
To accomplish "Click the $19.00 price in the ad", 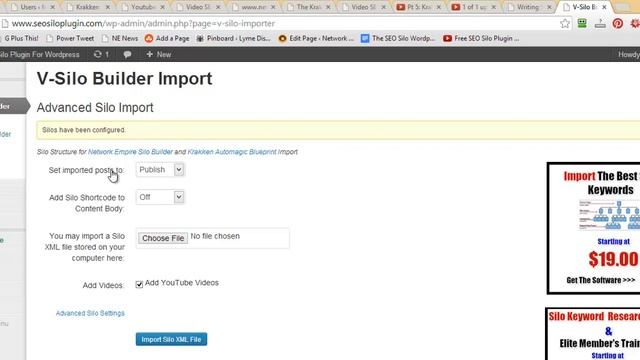I will 613,259.
